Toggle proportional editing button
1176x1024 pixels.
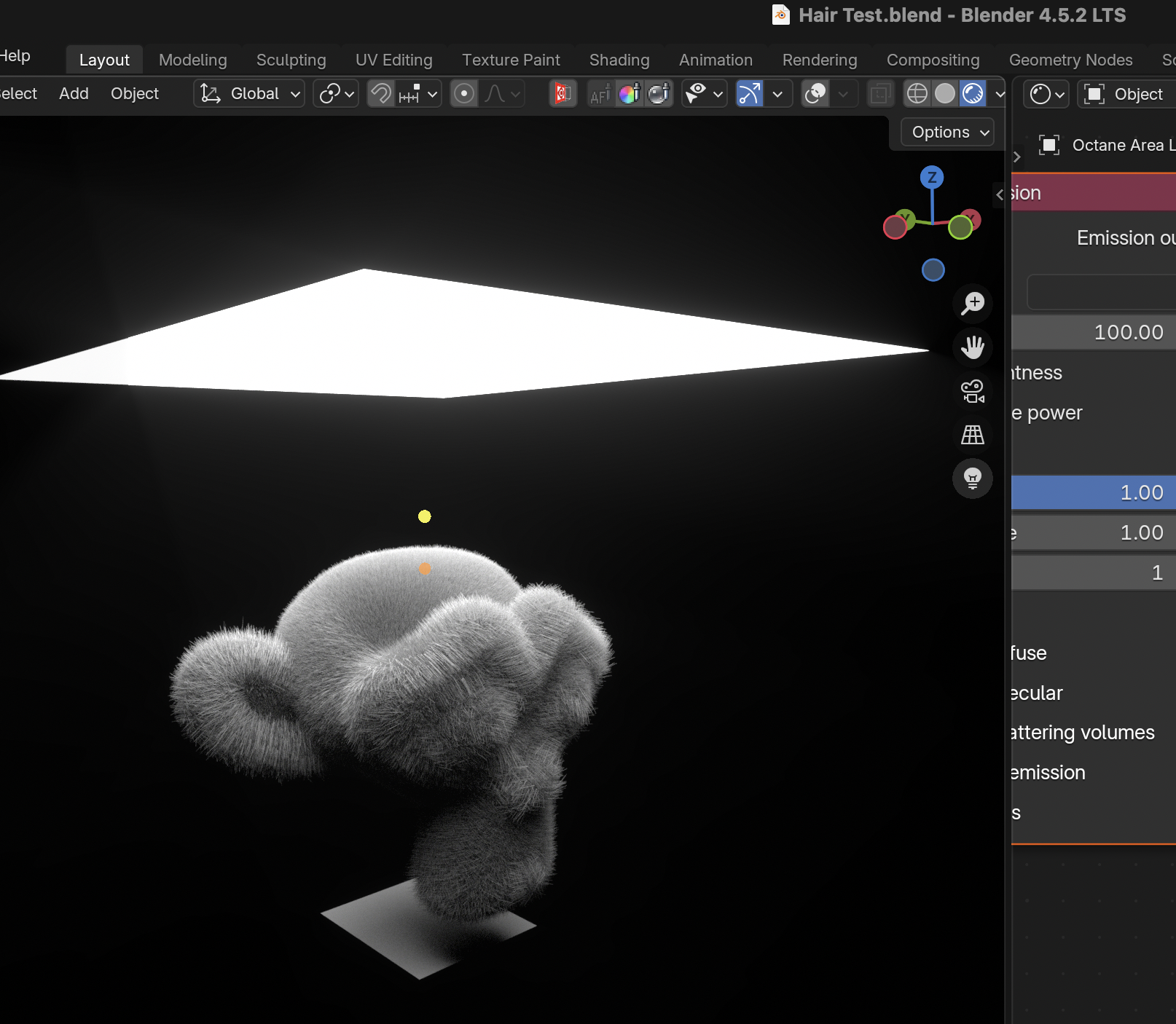pos(464,94)
